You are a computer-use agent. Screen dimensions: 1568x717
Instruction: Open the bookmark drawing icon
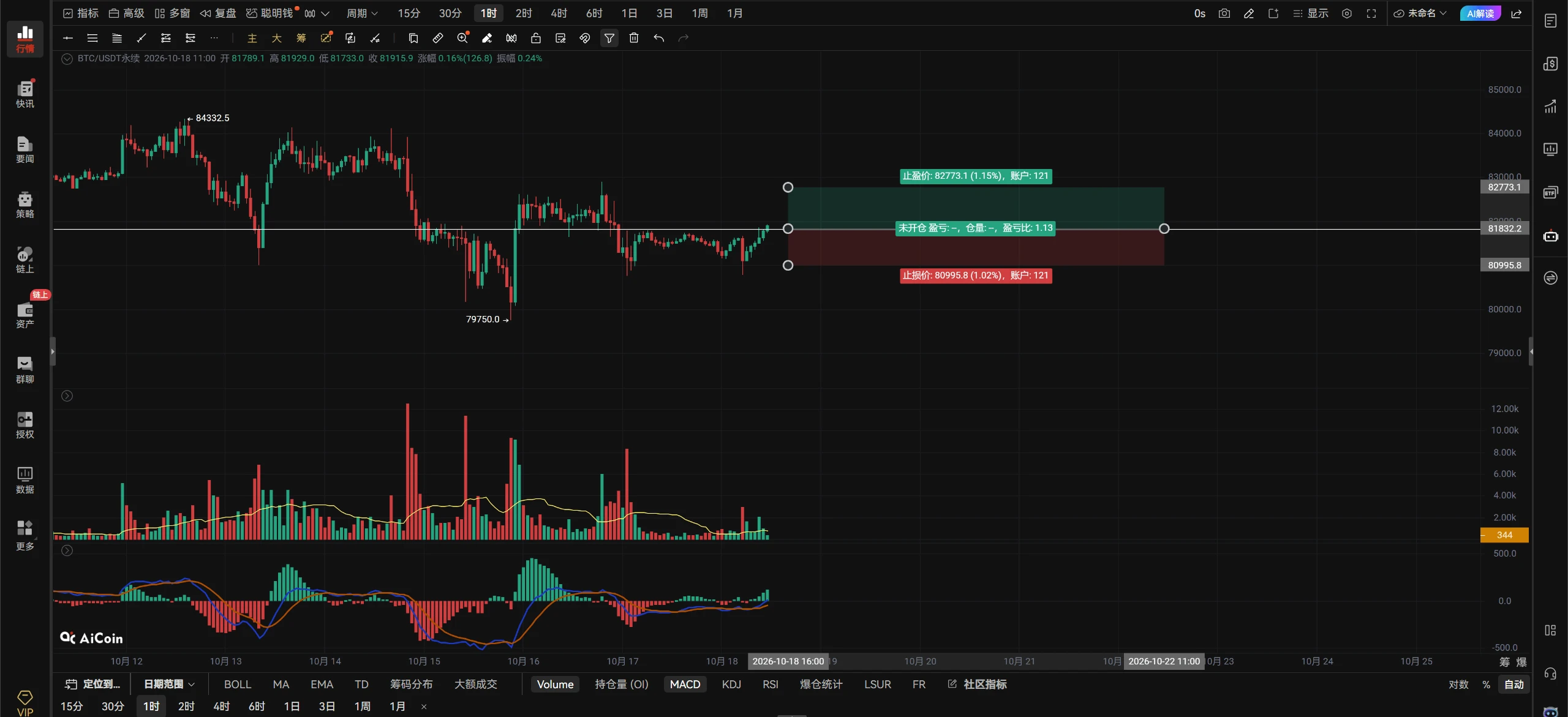click(x=413, y=38)
